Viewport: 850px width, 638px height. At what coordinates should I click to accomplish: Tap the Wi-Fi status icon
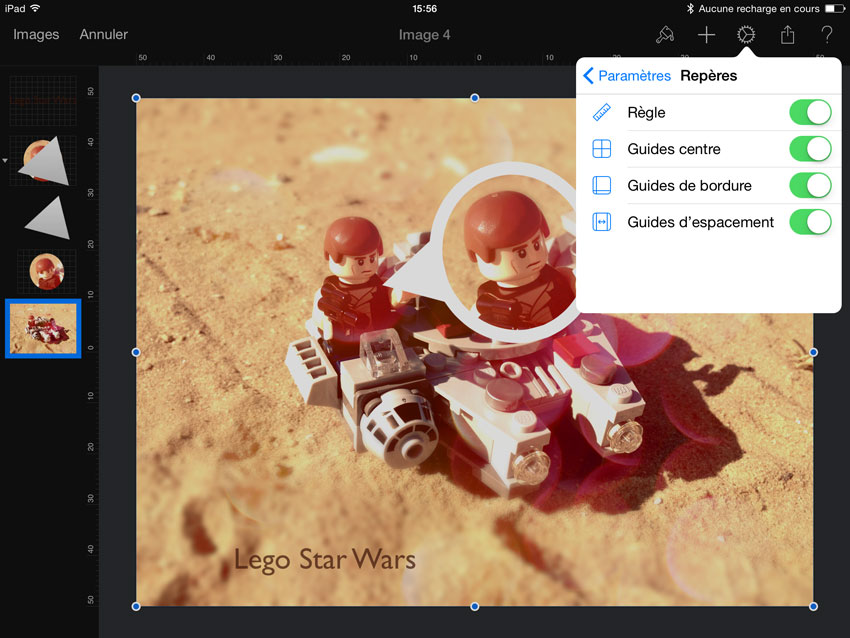(35, 8)
